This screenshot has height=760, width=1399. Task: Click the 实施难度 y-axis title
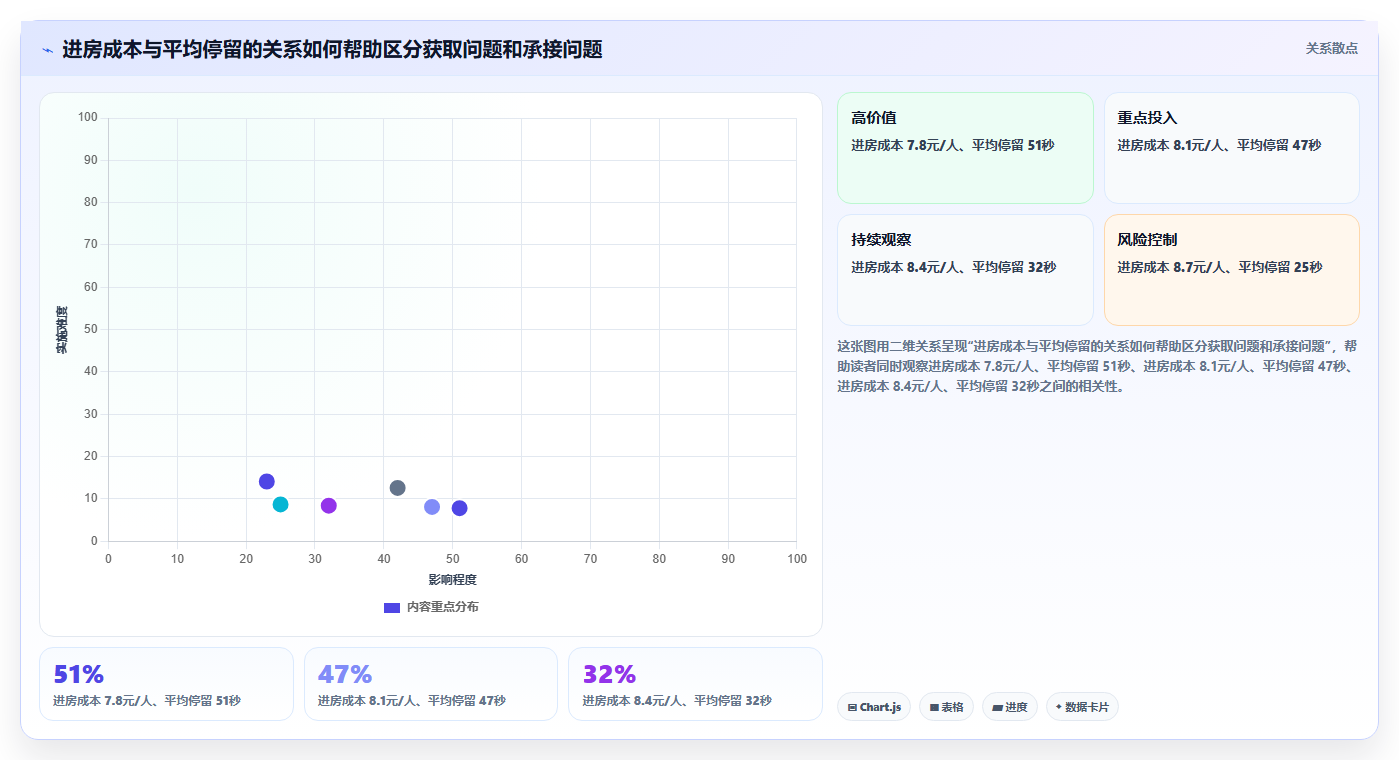point(62,330)
